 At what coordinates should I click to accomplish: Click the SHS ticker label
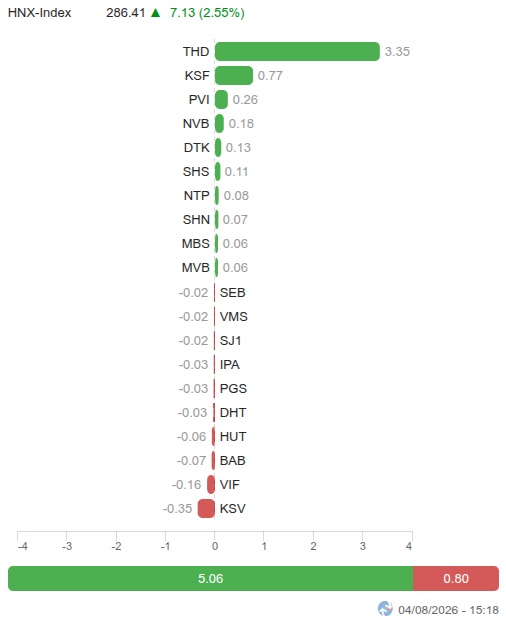click(196, 172)
